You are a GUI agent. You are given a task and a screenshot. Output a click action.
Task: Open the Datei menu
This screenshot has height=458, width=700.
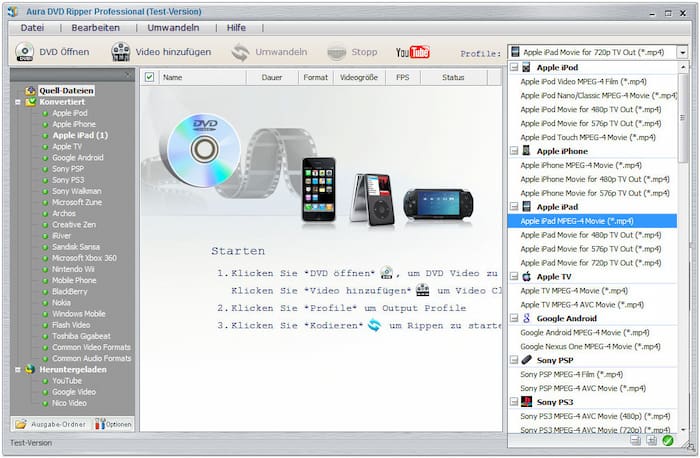pos(32,28)
